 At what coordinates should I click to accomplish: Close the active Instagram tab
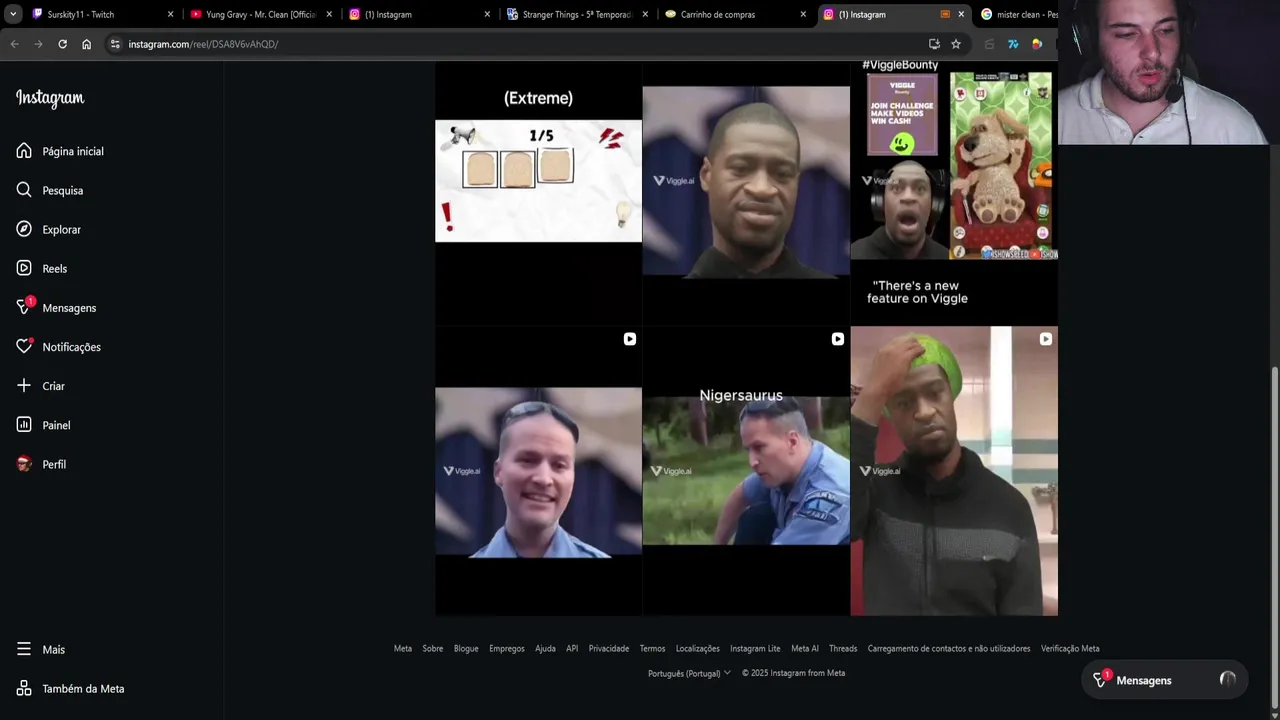click(x=961, y=14)
